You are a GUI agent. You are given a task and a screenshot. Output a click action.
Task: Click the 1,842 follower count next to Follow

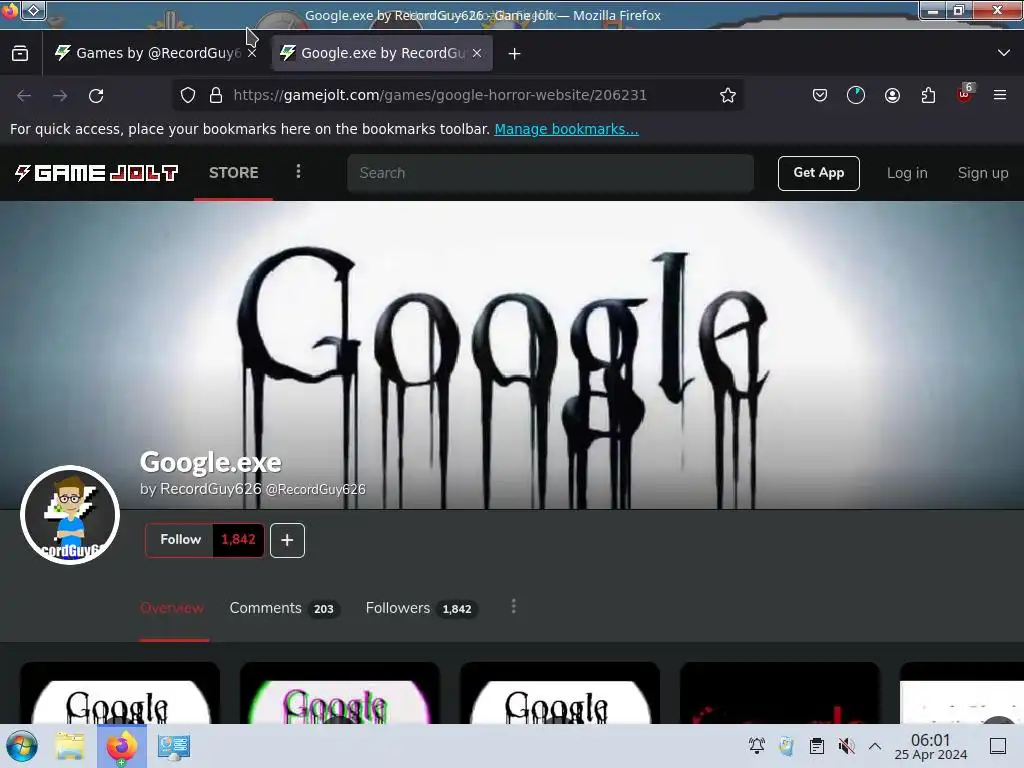pos(238,540)
